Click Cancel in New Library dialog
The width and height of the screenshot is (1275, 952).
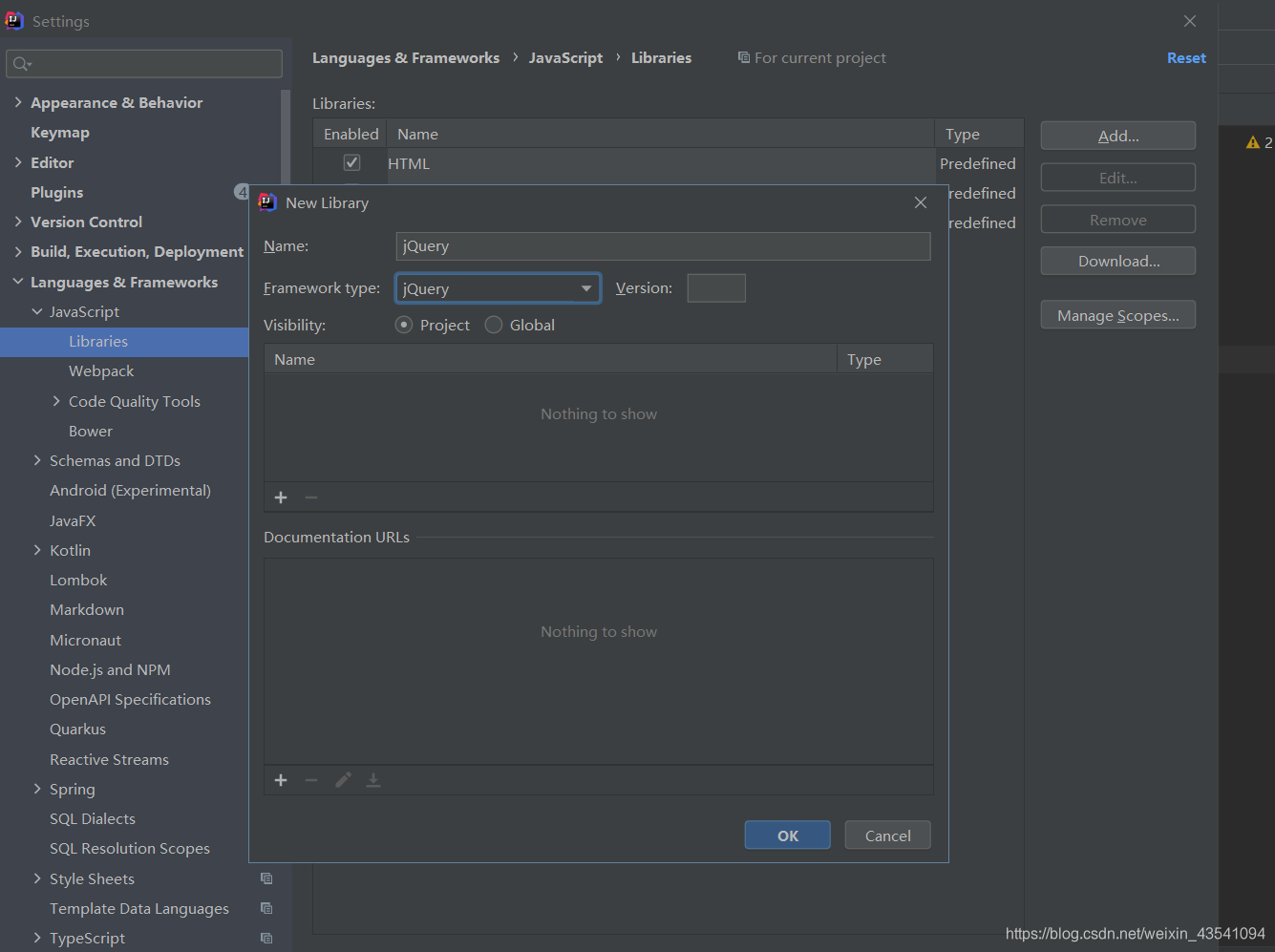tap(888, 836)
